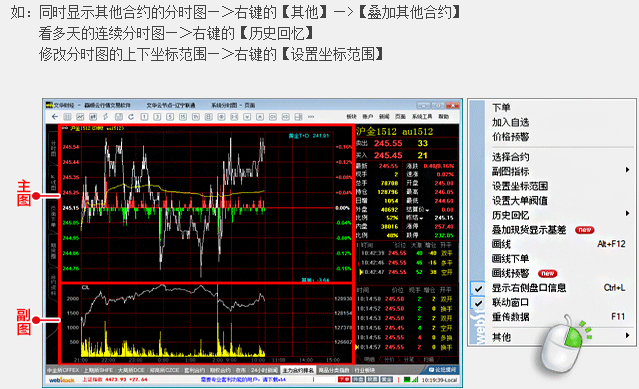Open the 结算价 dropdown in the quote panel

(427, 210)
